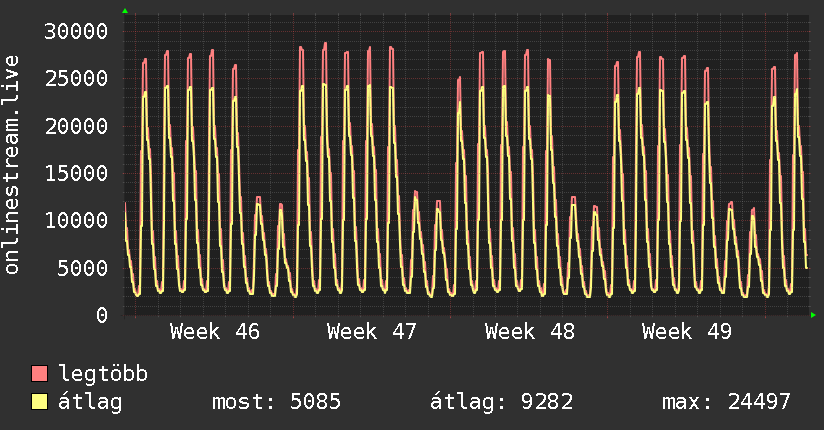Select the Week 49 axis label
This screenshot has width=824, height=430.
[686, 331]
